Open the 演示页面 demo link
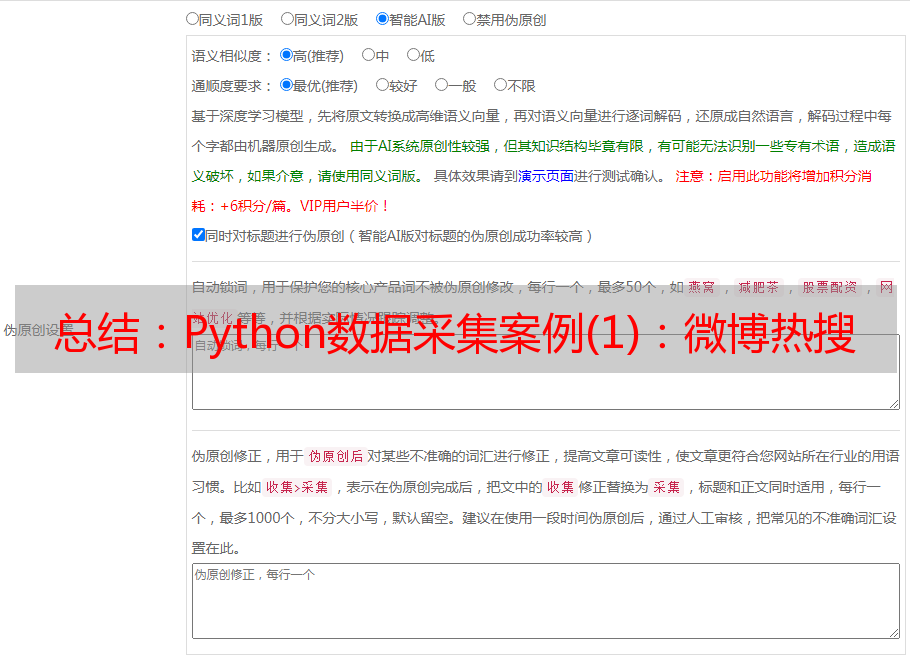Screen dimensions: 911x658 (x=546, y=176)
